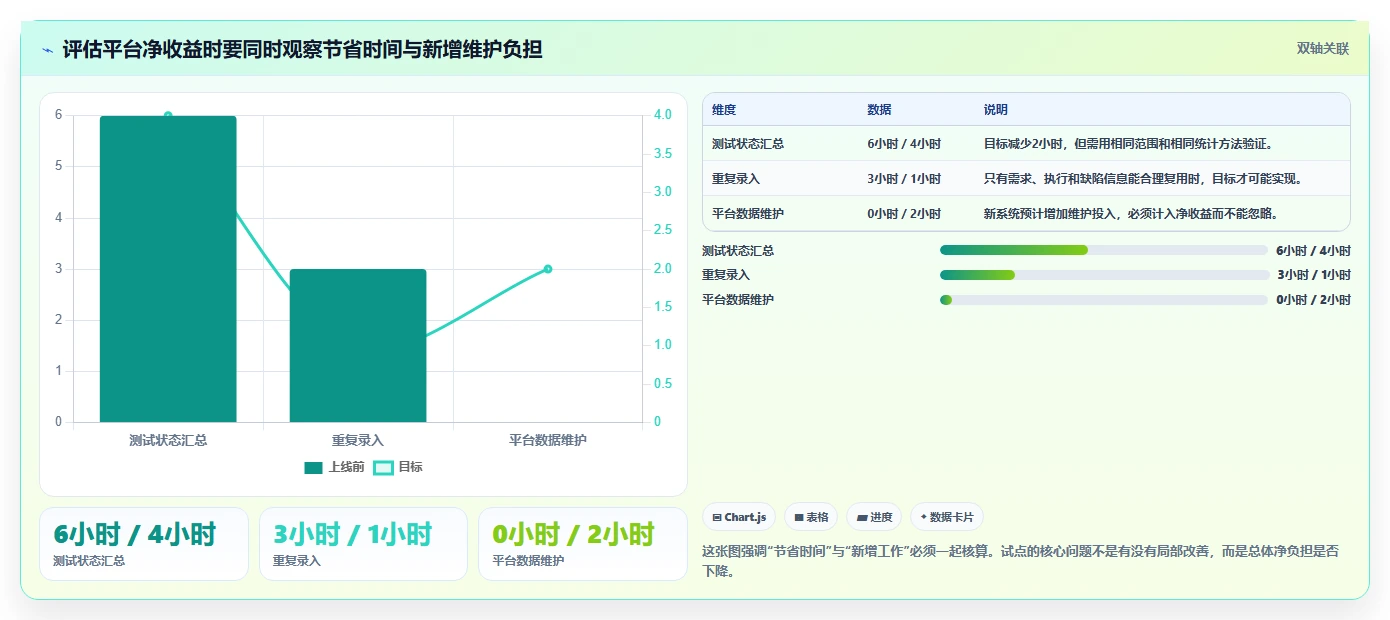Click the lightning icon beside the title
The width and height of the screenshot is (1390, 620).
tap(48, 49)
